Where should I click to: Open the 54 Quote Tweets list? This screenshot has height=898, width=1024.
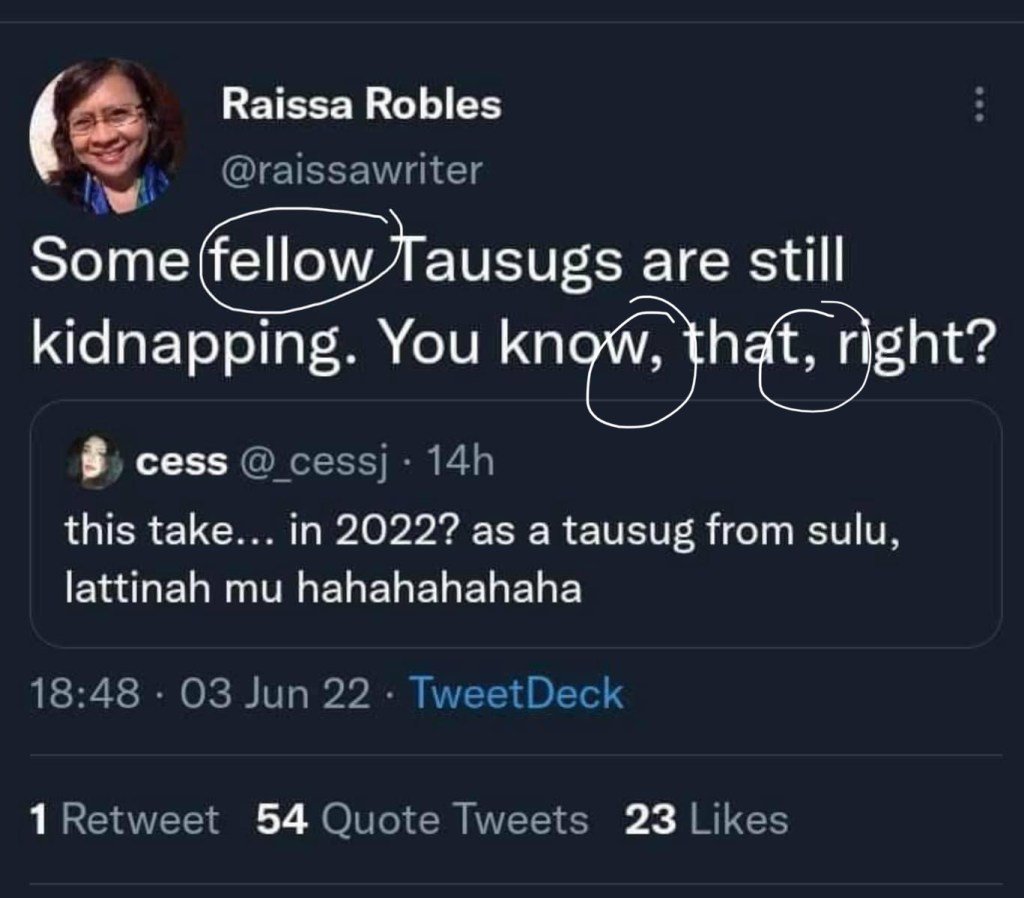[422, 820]
